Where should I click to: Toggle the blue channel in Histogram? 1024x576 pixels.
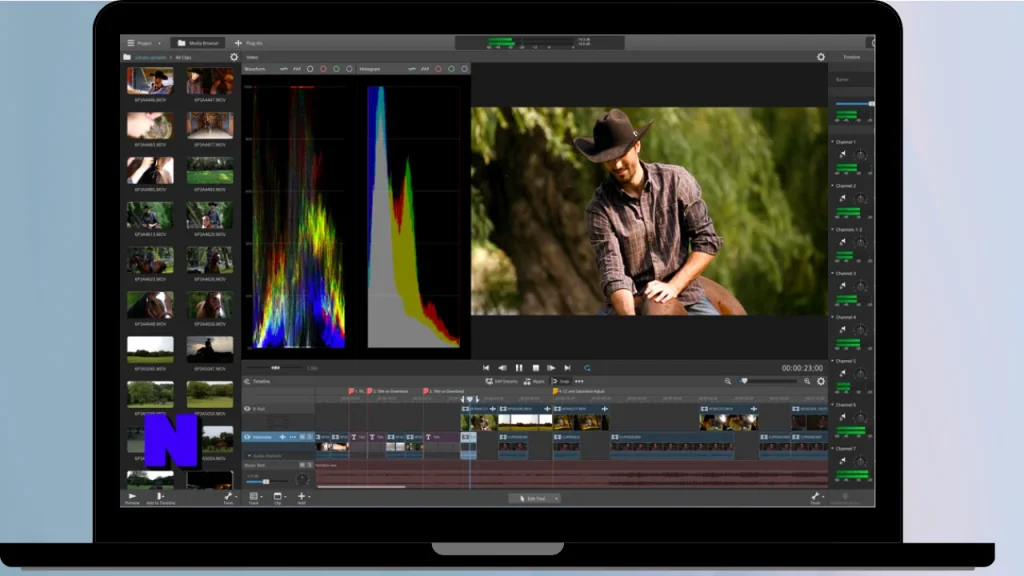(464, 69)
